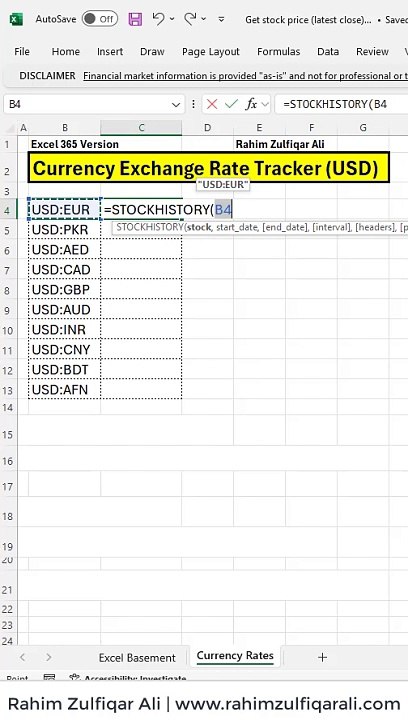The width and height of the screenshot is (408, 720).
Task: Click next sheet navigation arrow
Action: (x=48, y=658)
